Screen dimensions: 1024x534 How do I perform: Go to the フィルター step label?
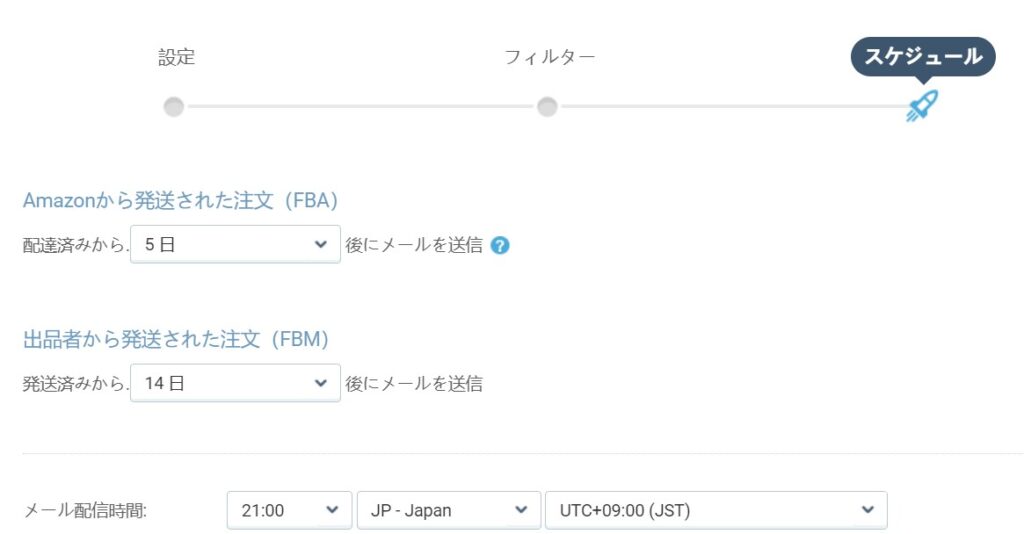[550, 57]
